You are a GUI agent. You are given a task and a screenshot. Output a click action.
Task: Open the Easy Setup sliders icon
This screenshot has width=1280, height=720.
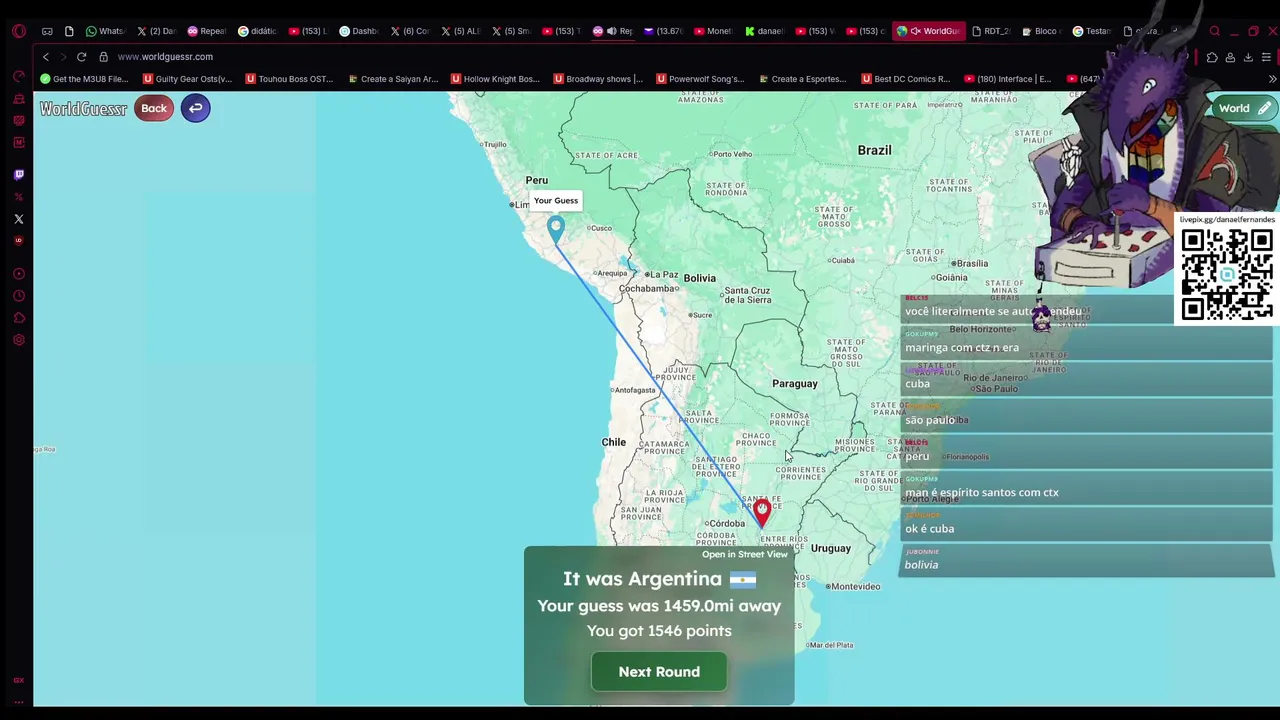click(1266, 57)
